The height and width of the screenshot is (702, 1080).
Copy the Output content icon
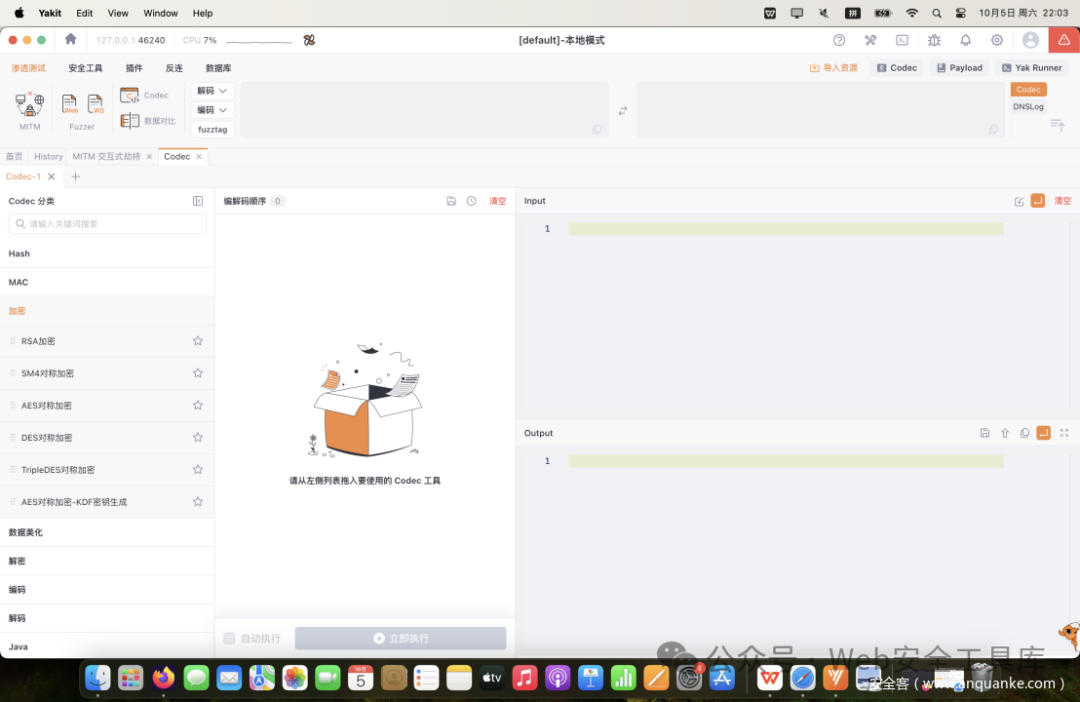(x=1025, y=433)
